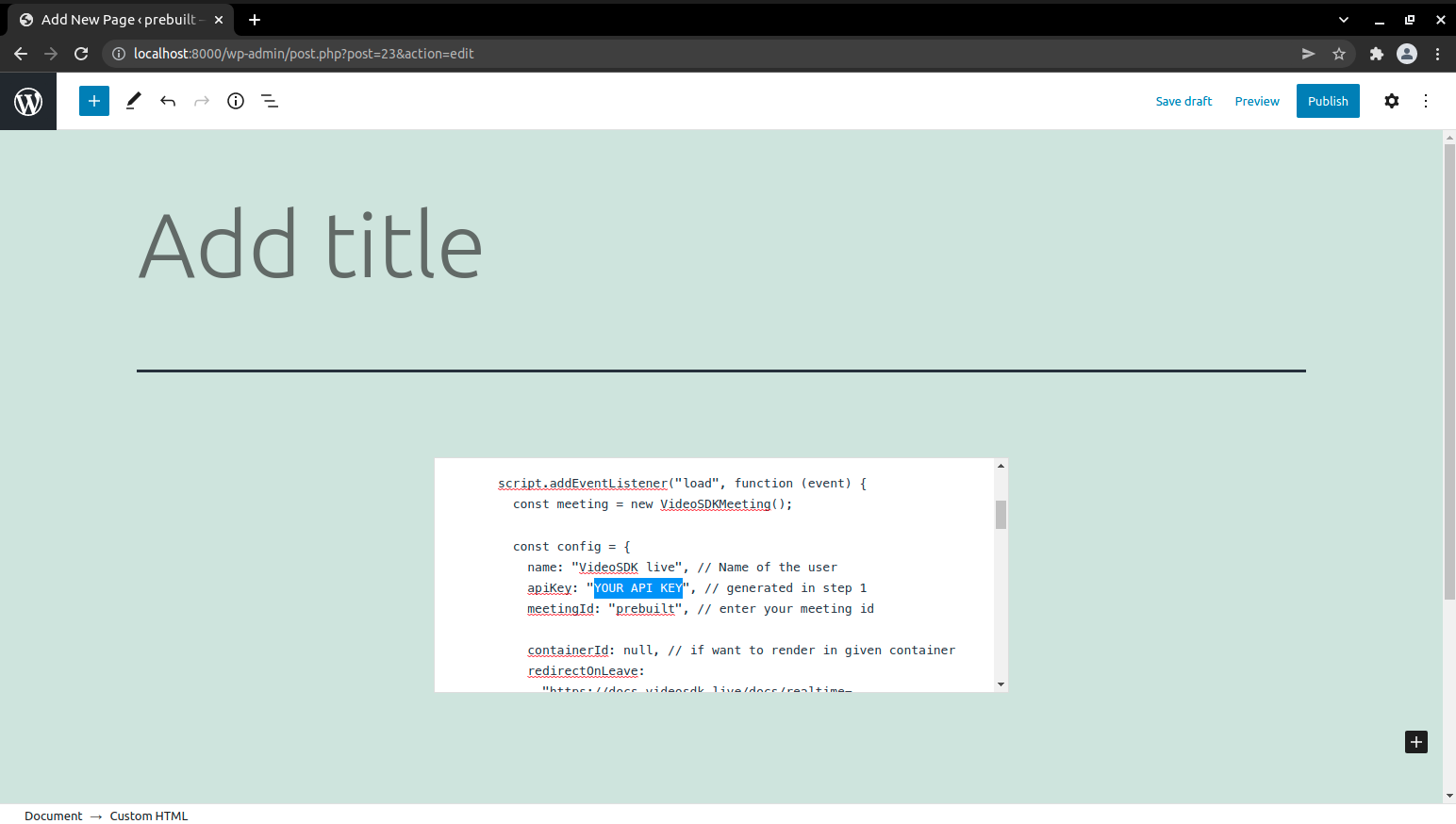Viewport: 1456px width, 824px height.
Task: Undo the last change
Action: (x=168, y=101)
